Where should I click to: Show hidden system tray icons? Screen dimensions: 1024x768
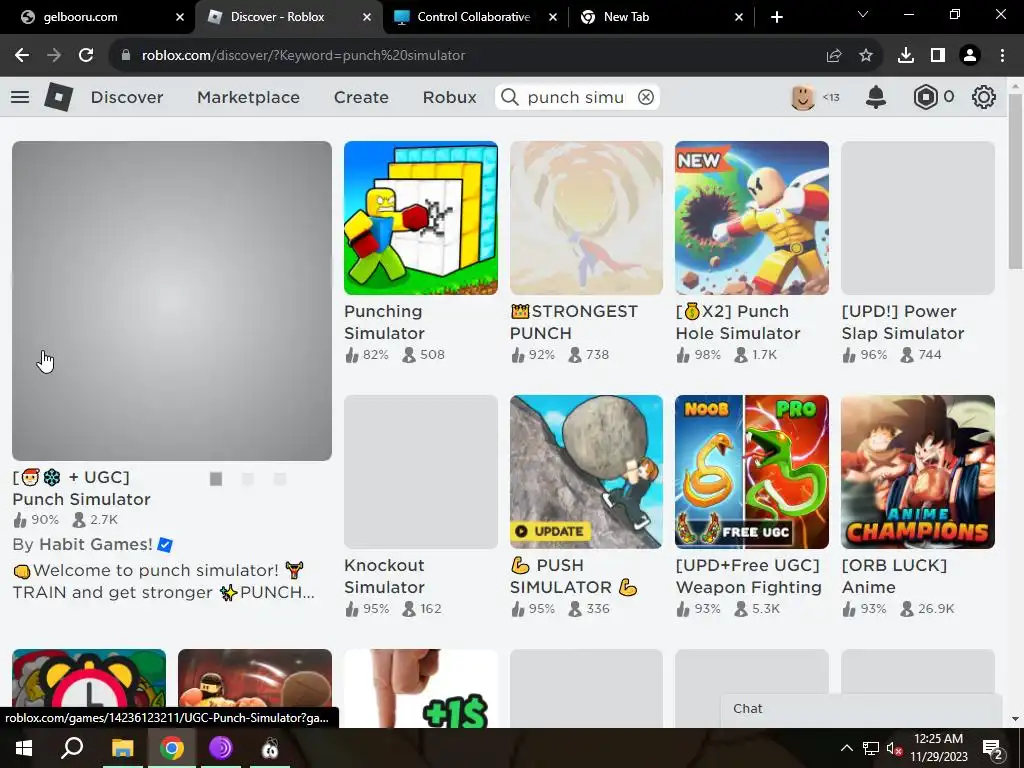(846, 748)
